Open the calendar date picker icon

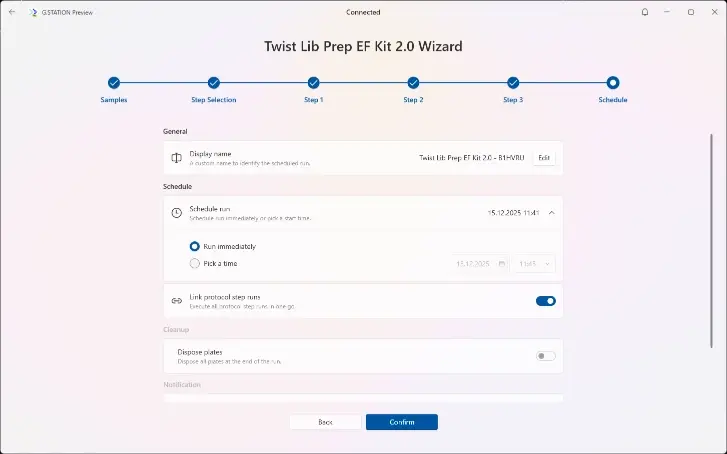click(x=502, y=264)
